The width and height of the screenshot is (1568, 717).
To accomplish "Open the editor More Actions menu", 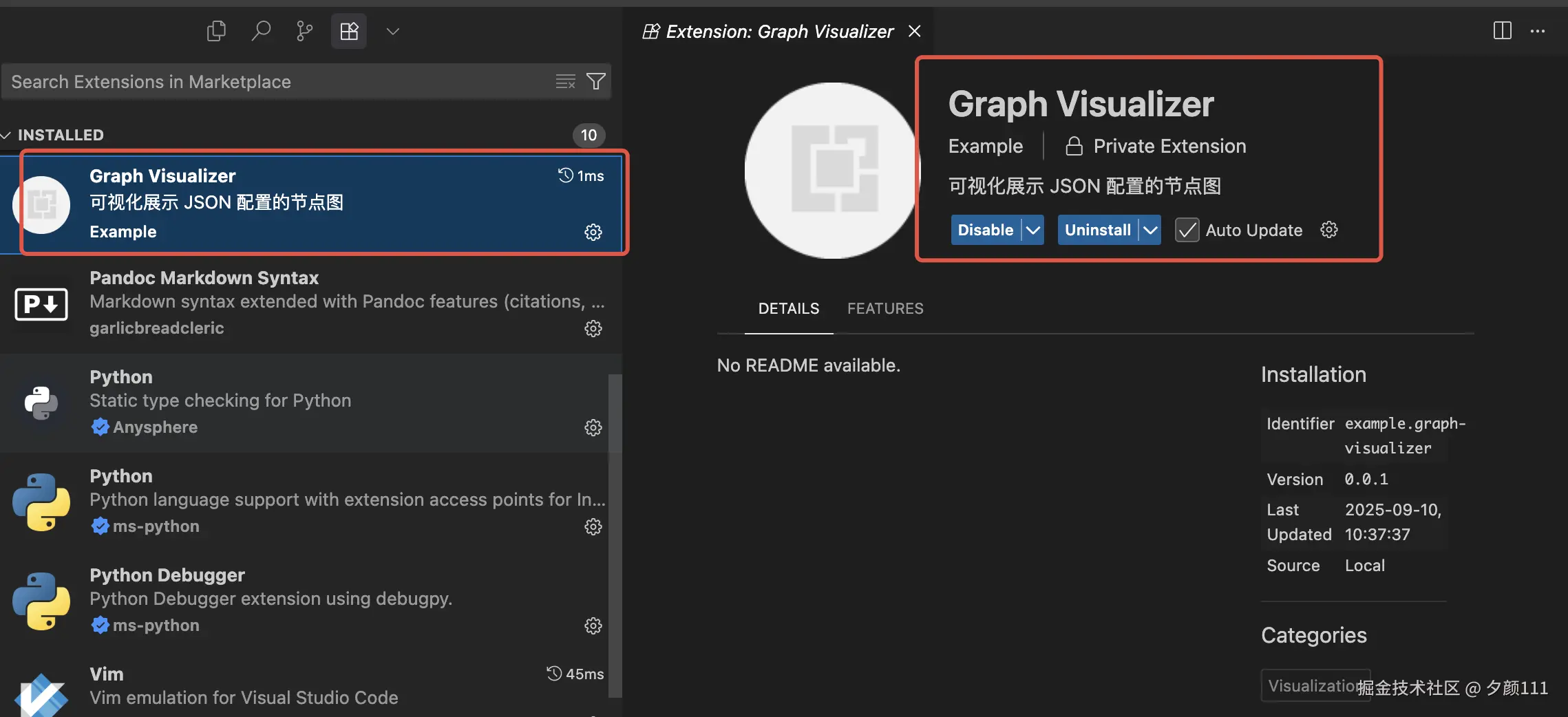I will [1538, 31].
